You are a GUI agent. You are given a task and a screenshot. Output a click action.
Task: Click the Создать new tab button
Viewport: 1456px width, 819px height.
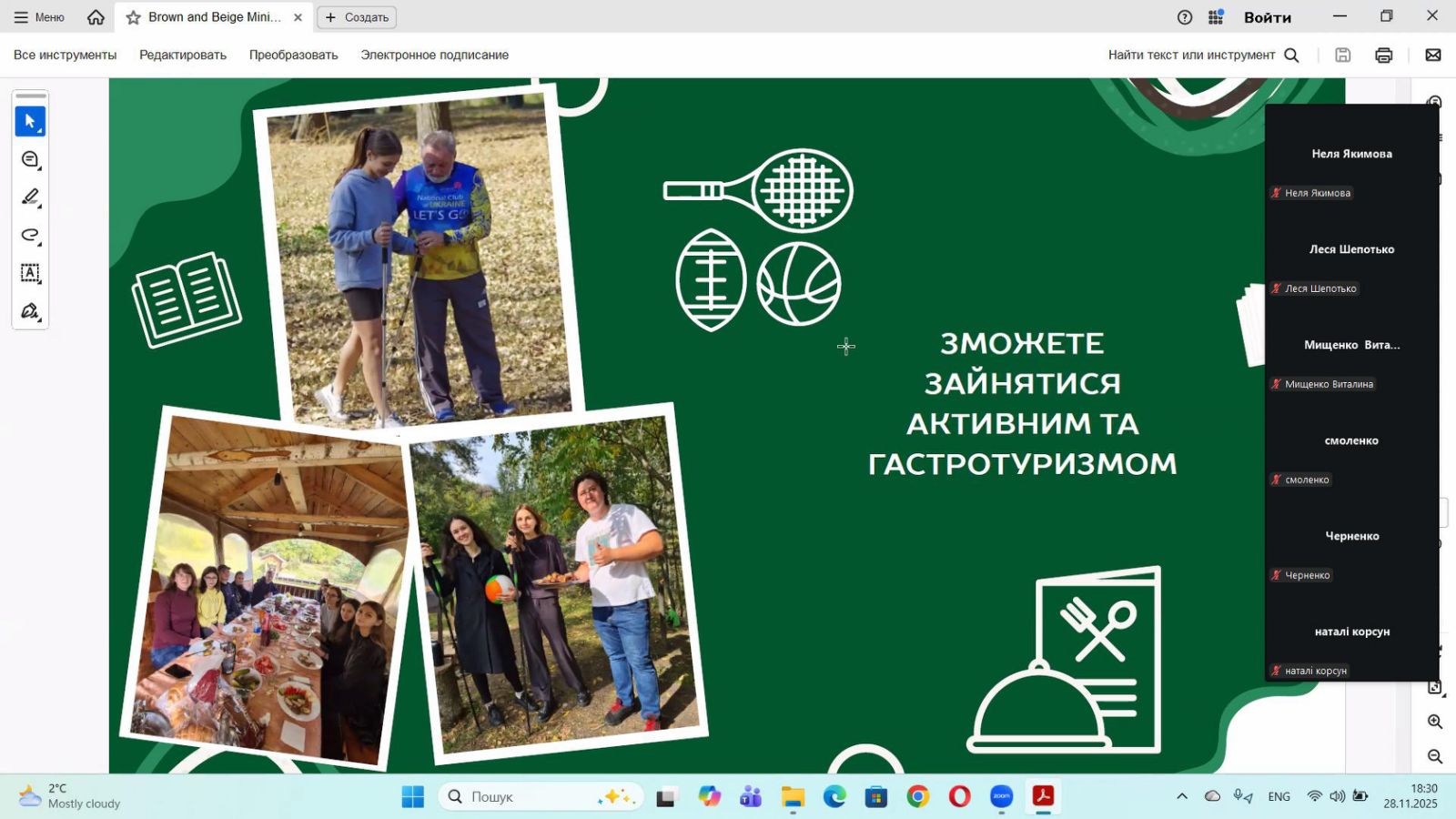point(357,17)
